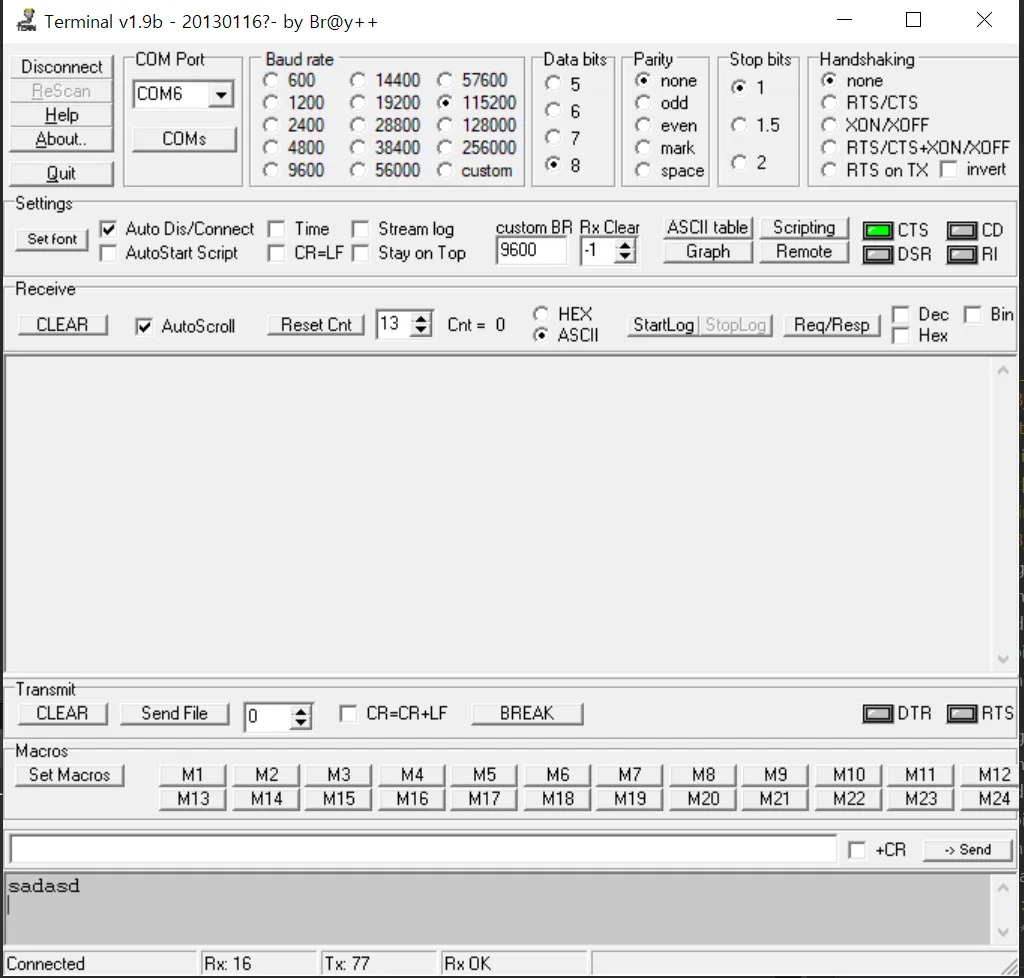Open the COM Port dropdown
Screen dimensions: 1024x978
pyautogui.click(x=221, y=95)
